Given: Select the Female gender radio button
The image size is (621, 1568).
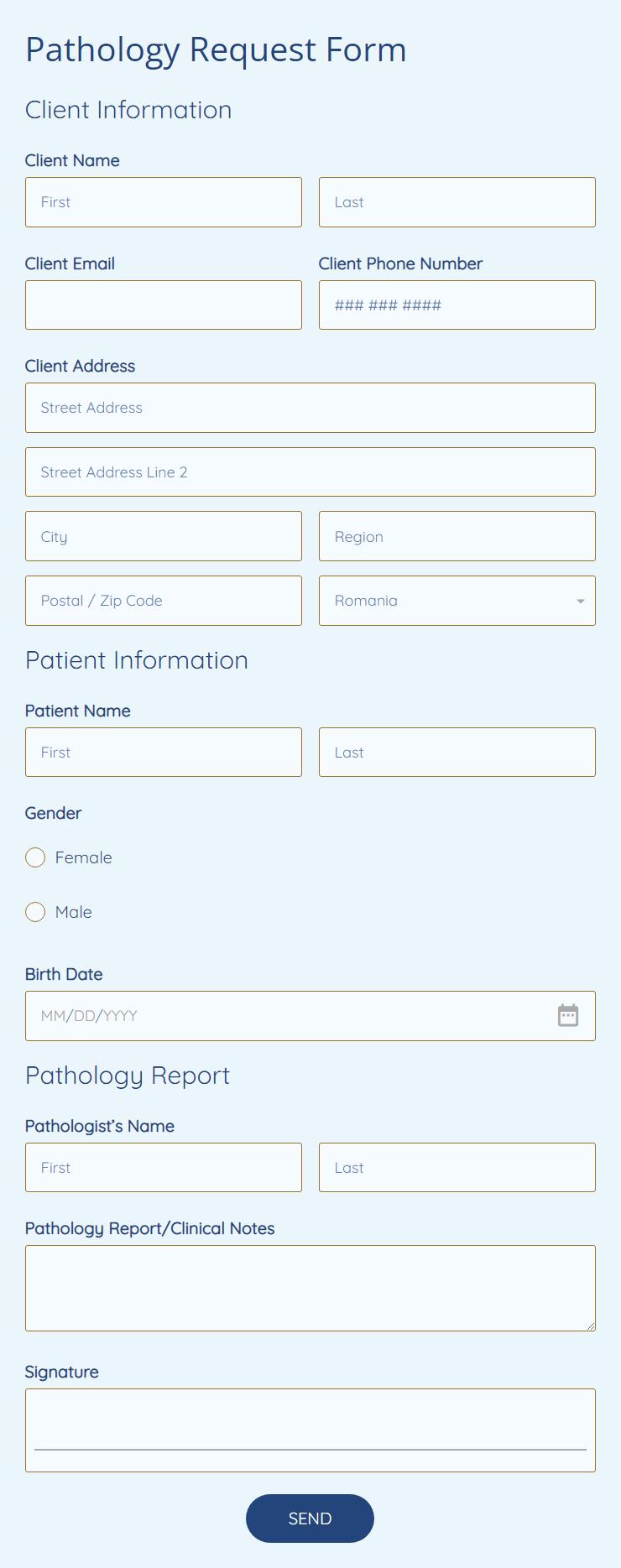Looking at the screenshot, I should coord(35,857).
